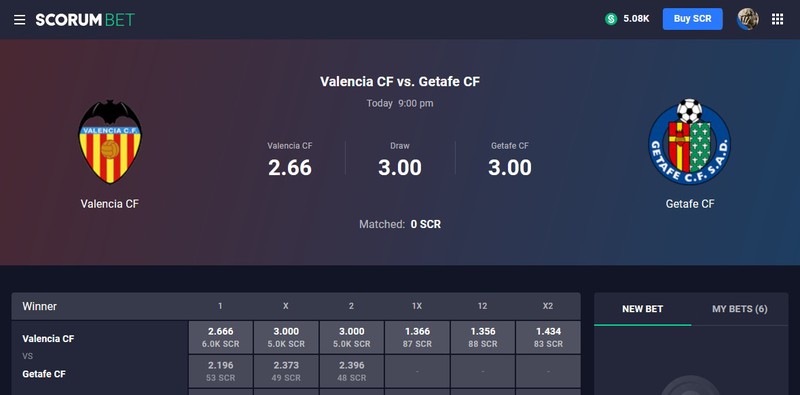Pick the 2.373 odds with 49 SCR

pos(286,371)
